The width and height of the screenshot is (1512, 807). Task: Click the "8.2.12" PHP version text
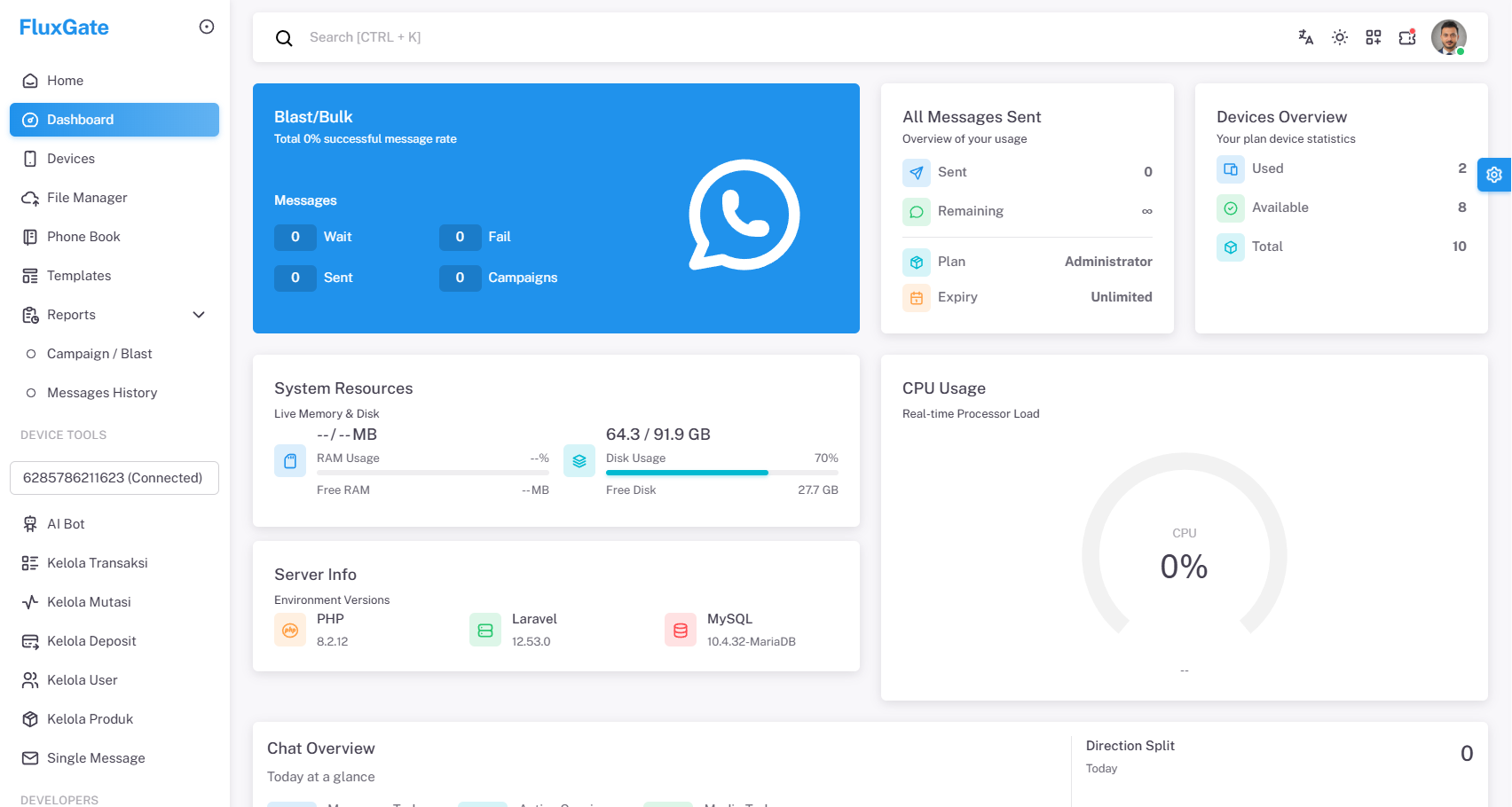[333, 642]
